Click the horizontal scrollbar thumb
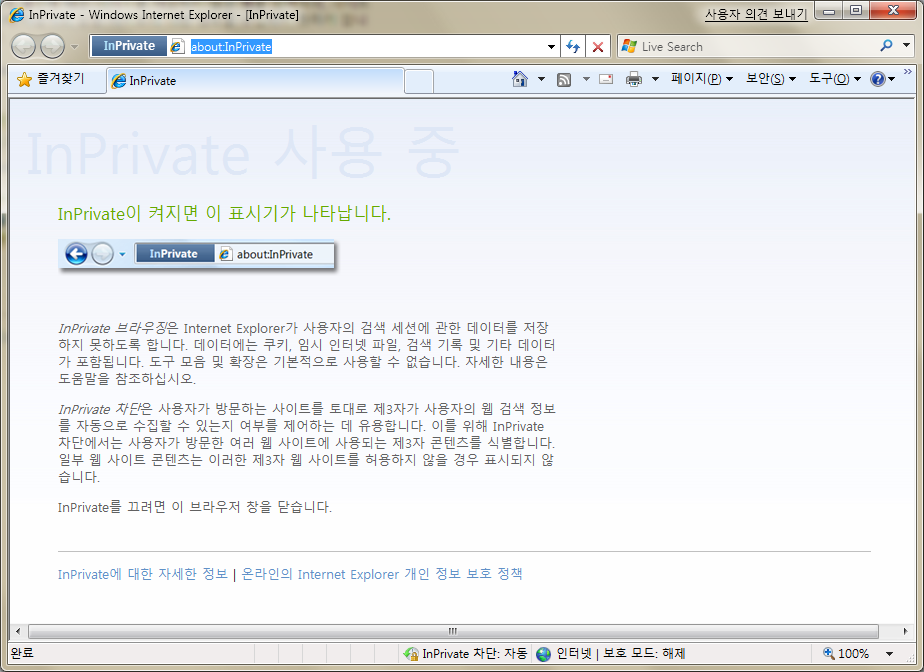This screenshot has width=924, height=672. click(453, 631)
